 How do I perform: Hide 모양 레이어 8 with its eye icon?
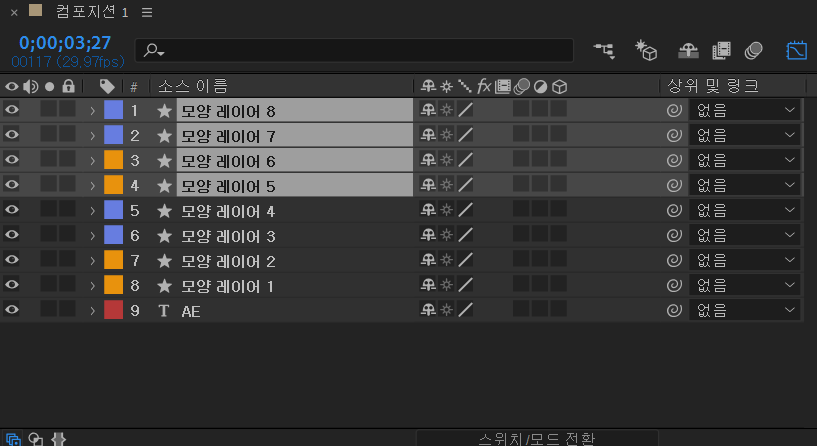click(11, 110)
